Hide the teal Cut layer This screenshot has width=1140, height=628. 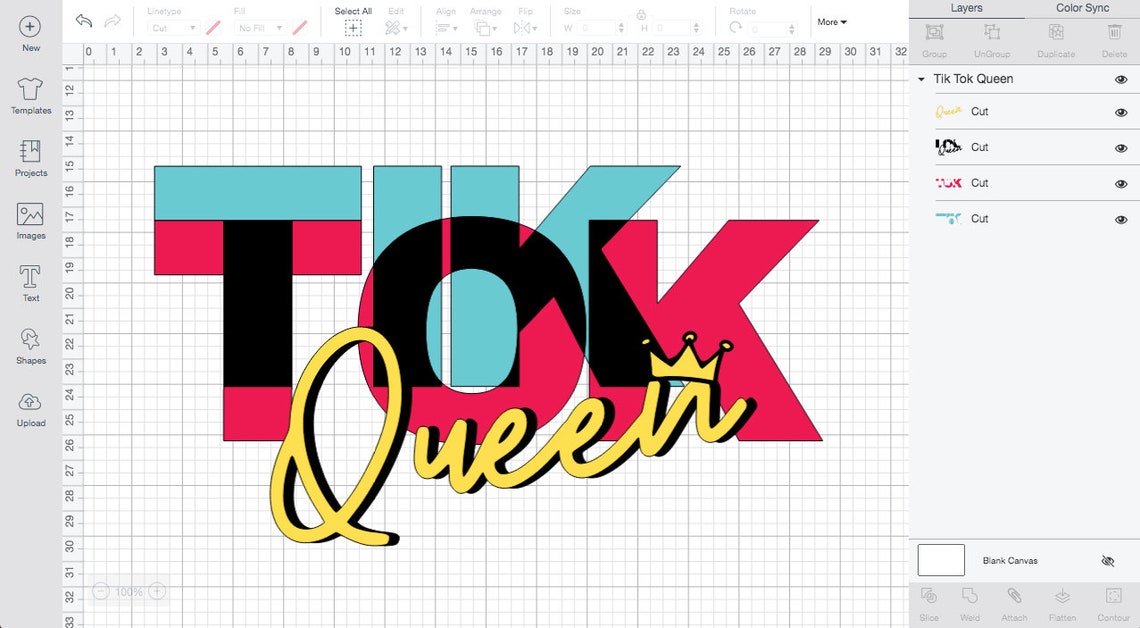tap(1121, 220)
